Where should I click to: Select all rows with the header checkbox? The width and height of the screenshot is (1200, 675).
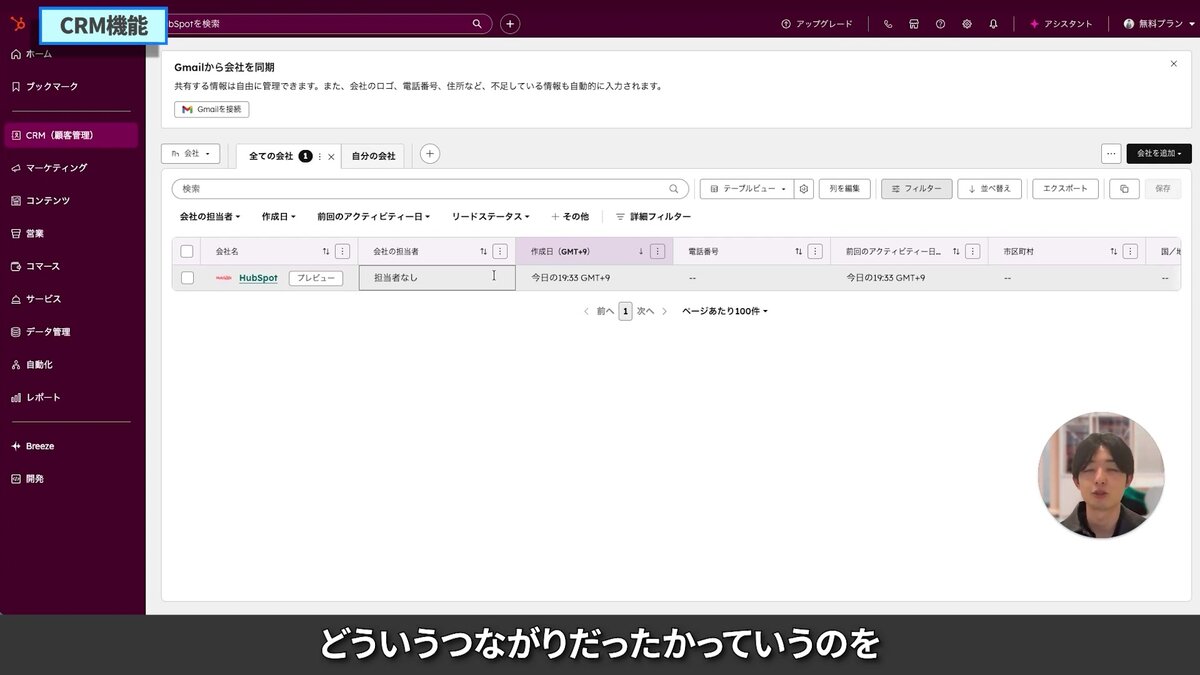pyautogui.click(x=187, y=250)
